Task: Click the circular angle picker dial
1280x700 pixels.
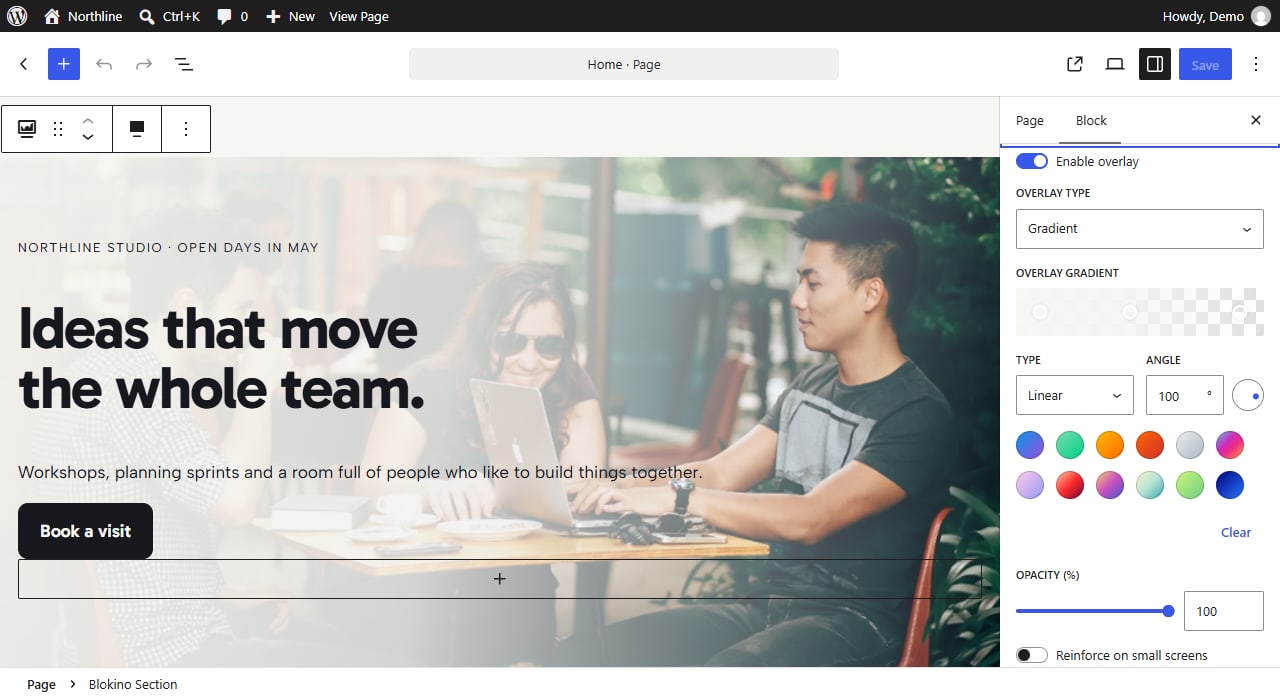Action: pyautogui.click(x=1248, y=395)
